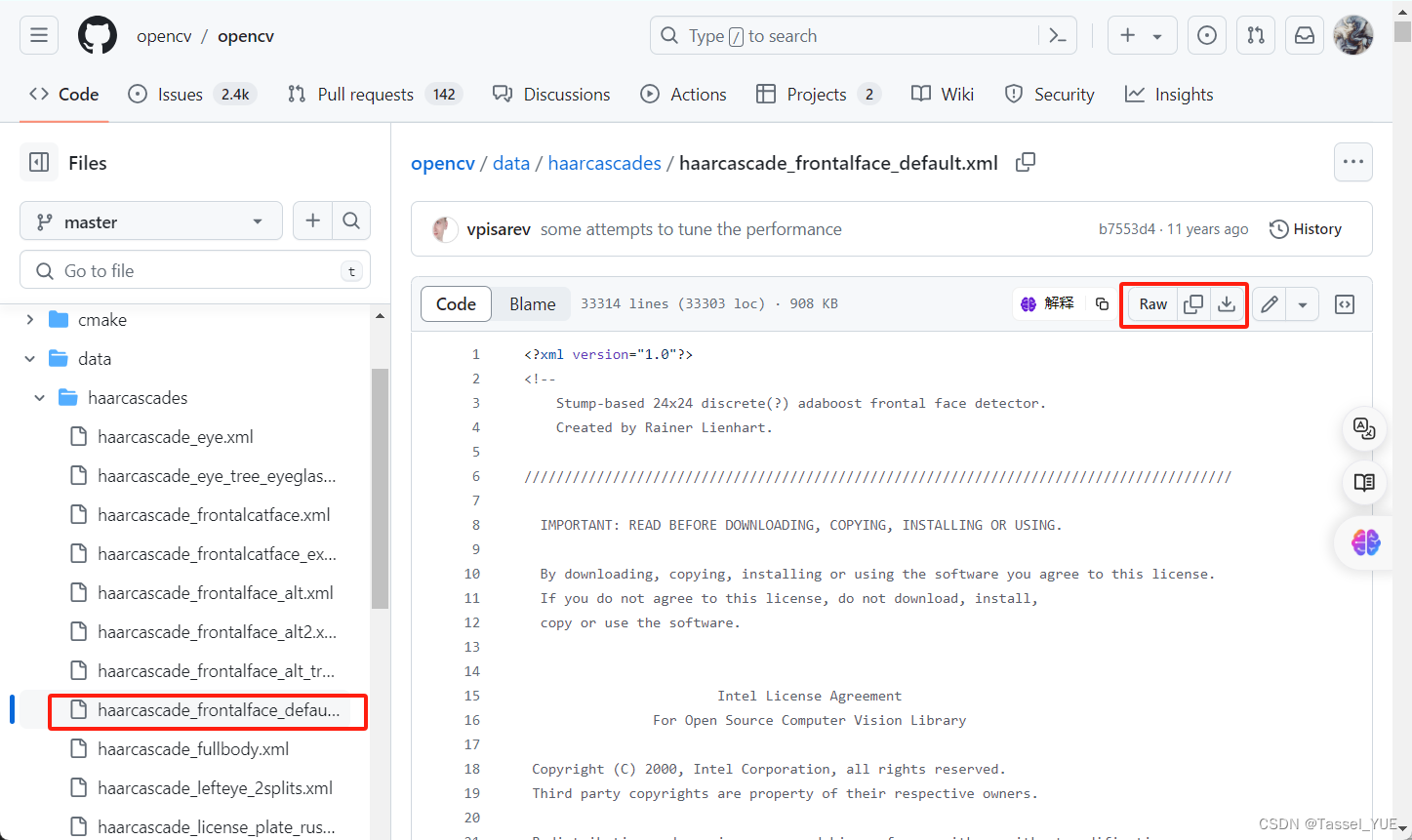Collapse the file tree side panel icon

click(x=39, y=163)
